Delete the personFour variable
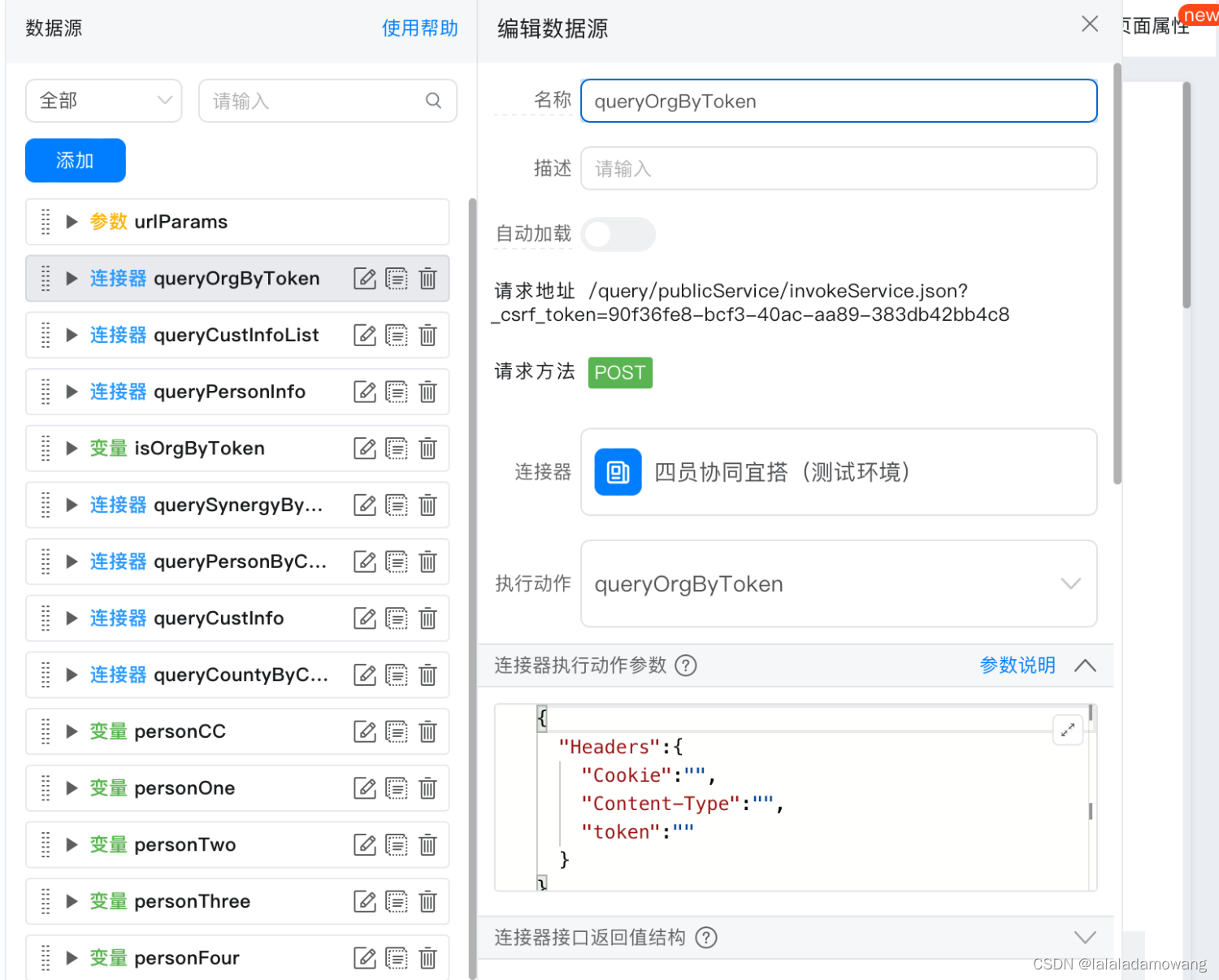This screenshot has width=1219, height=980. [427, 958]
